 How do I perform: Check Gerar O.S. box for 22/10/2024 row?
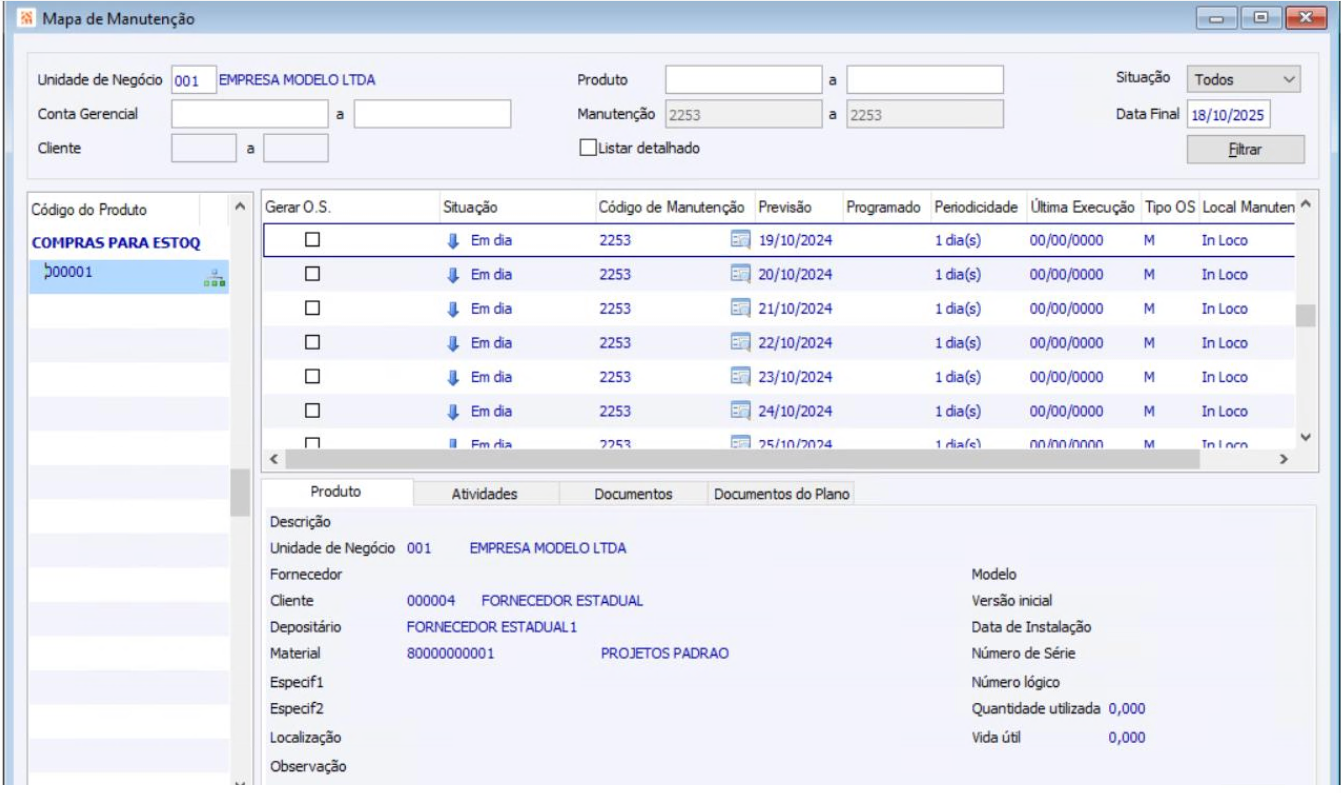[x=313, y=343]
